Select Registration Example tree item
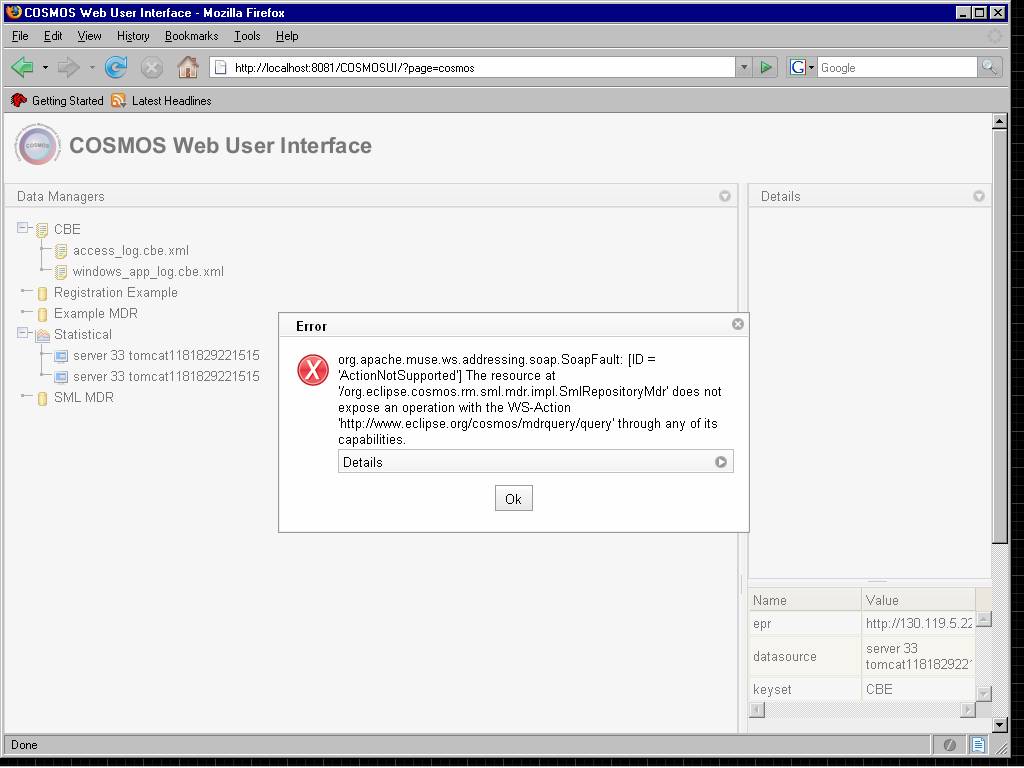The width and height of the screenshot is (1024, 768). pyautogui.click(x=116, y=292)
